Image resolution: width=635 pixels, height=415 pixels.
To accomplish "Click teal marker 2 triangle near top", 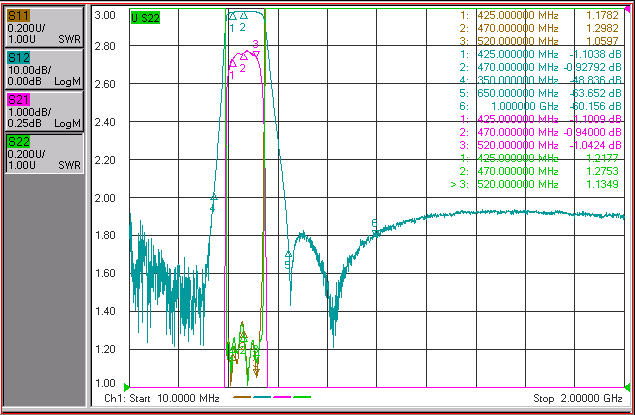I will 243,16.
